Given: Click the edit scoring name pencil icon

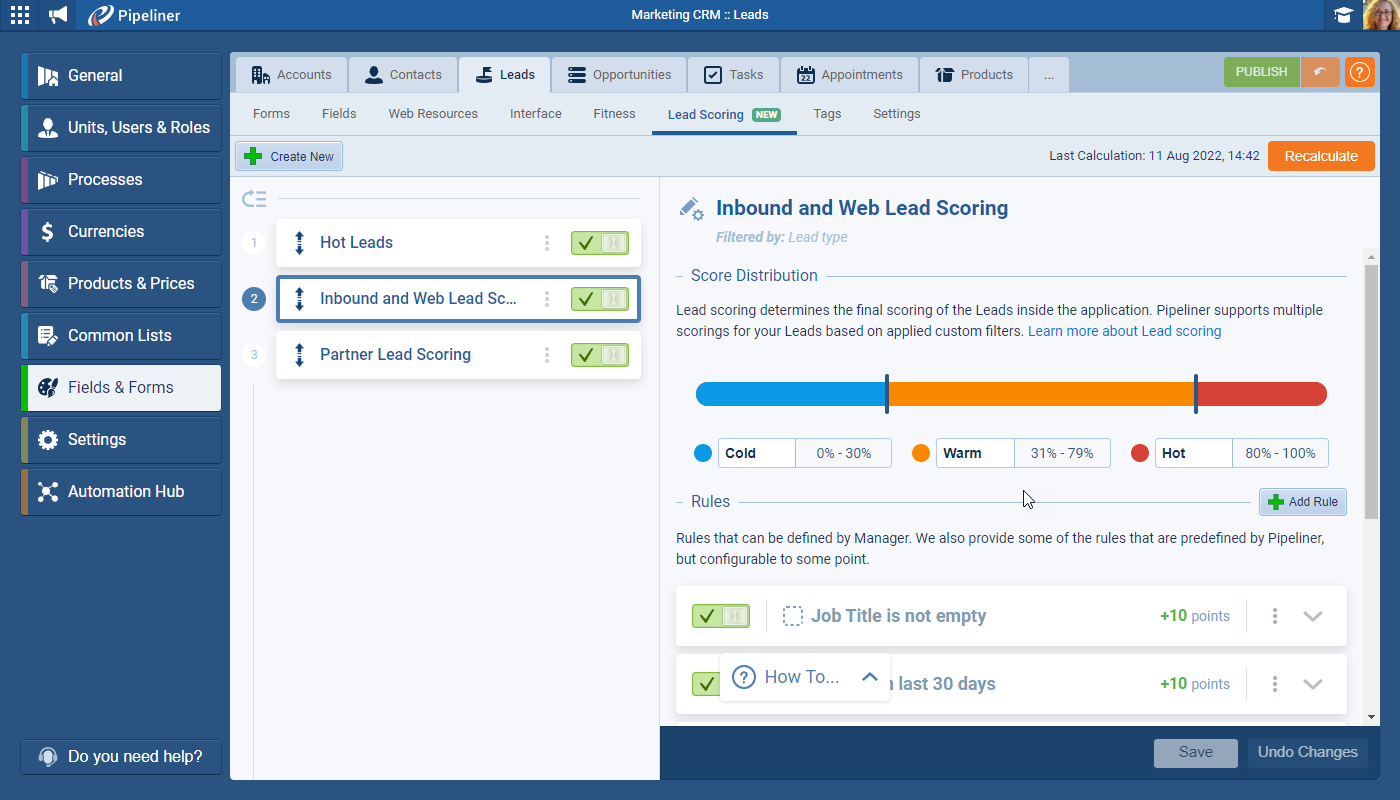Looking at the screenshot, I should (691, 208).
